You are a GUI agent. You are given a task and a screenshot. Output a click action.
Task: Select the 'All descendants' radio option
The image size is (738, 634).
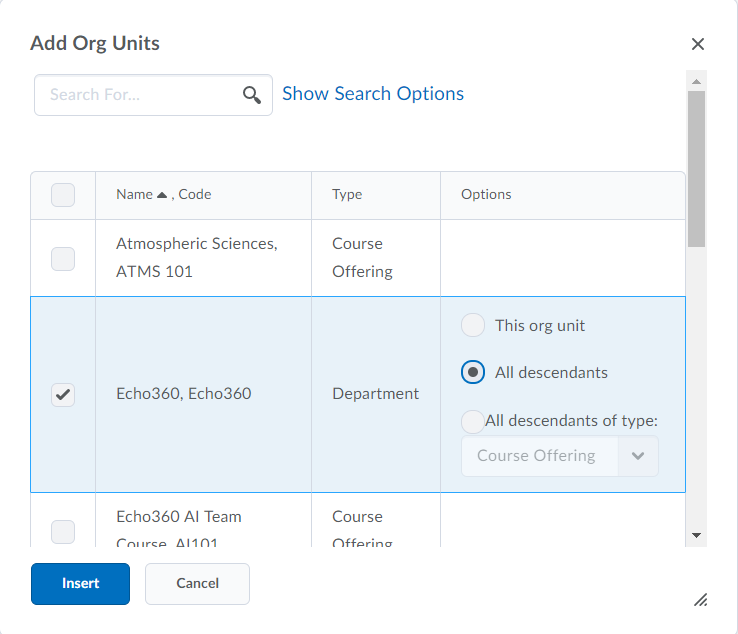click(x=473, y=372)
